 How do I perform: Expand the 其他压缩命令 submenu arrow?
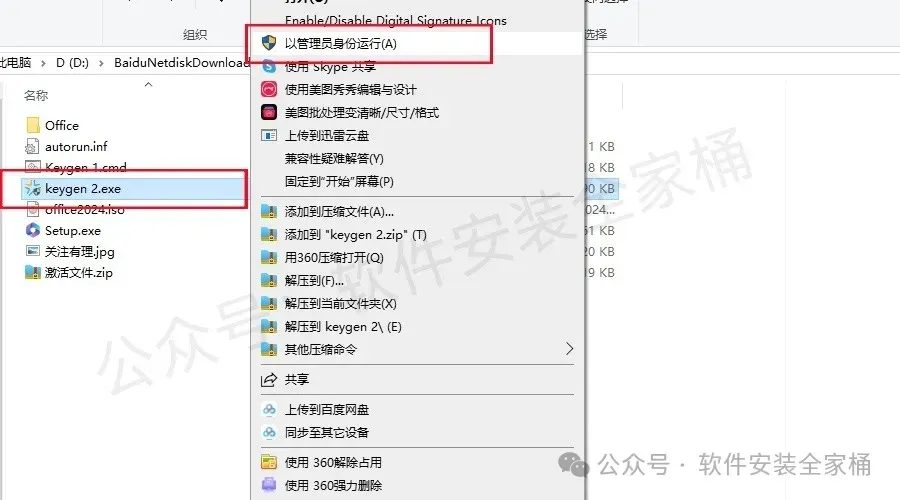tap(569, 348)
